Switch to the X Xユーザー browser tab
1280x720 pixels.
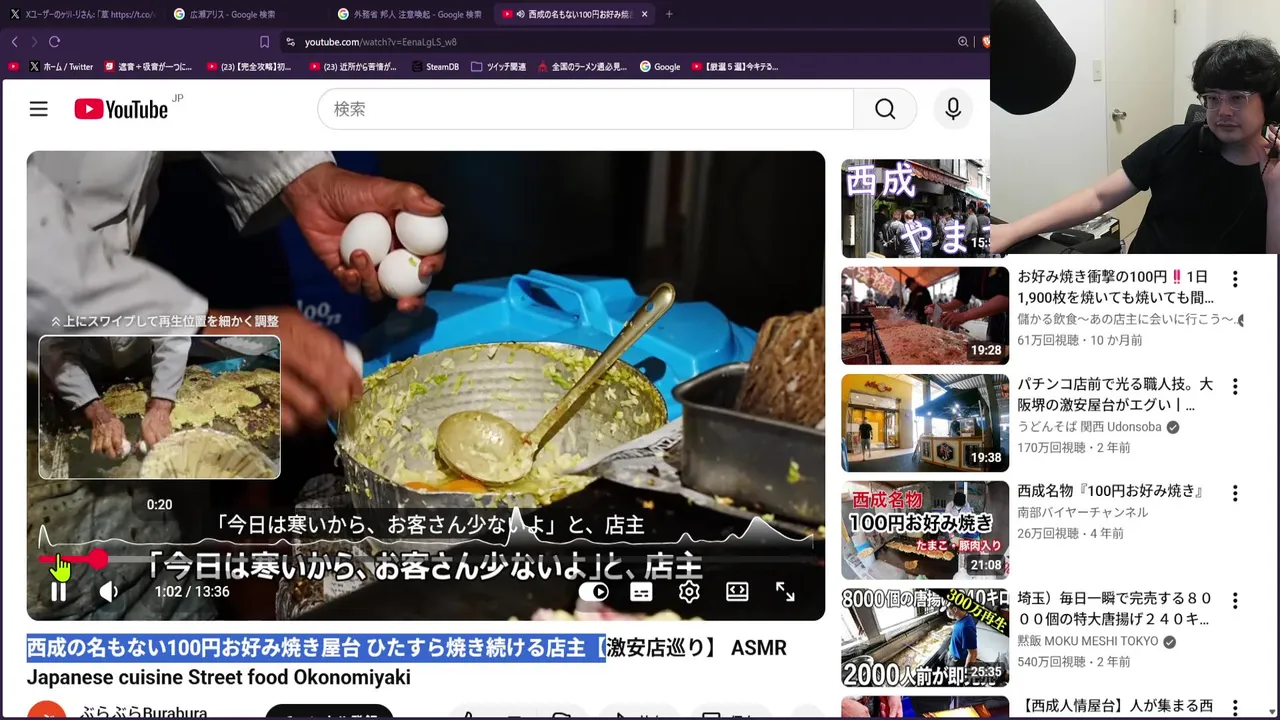pyautogui.click(x=82, y=14)
